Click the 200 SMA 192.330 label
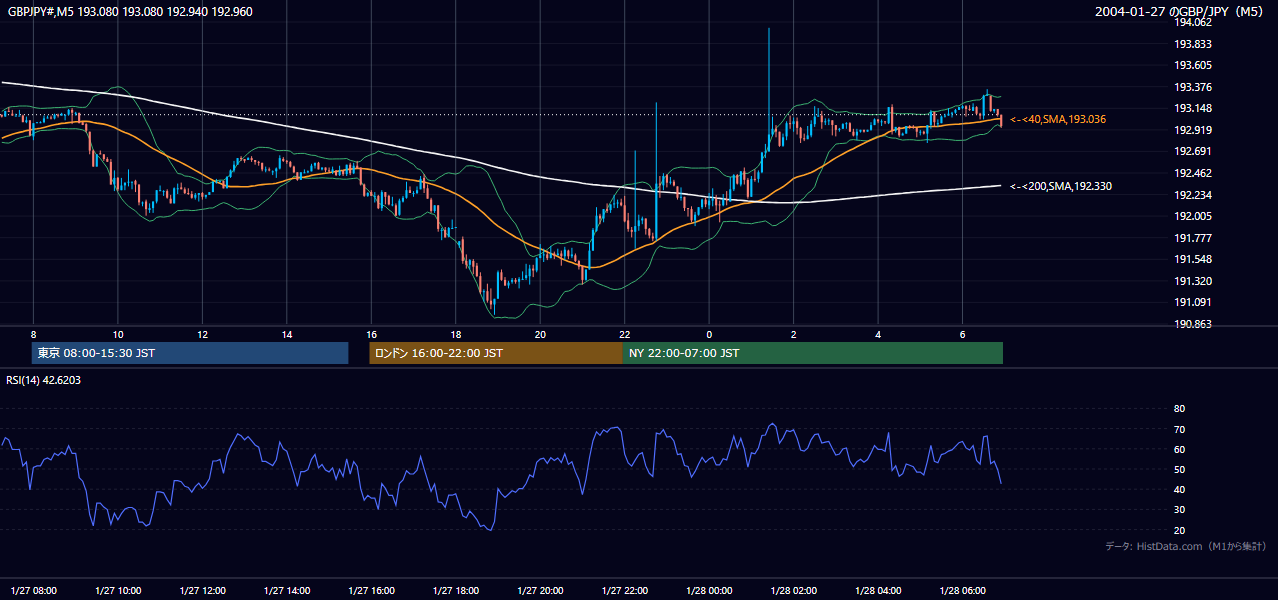 coord(1061,186)
